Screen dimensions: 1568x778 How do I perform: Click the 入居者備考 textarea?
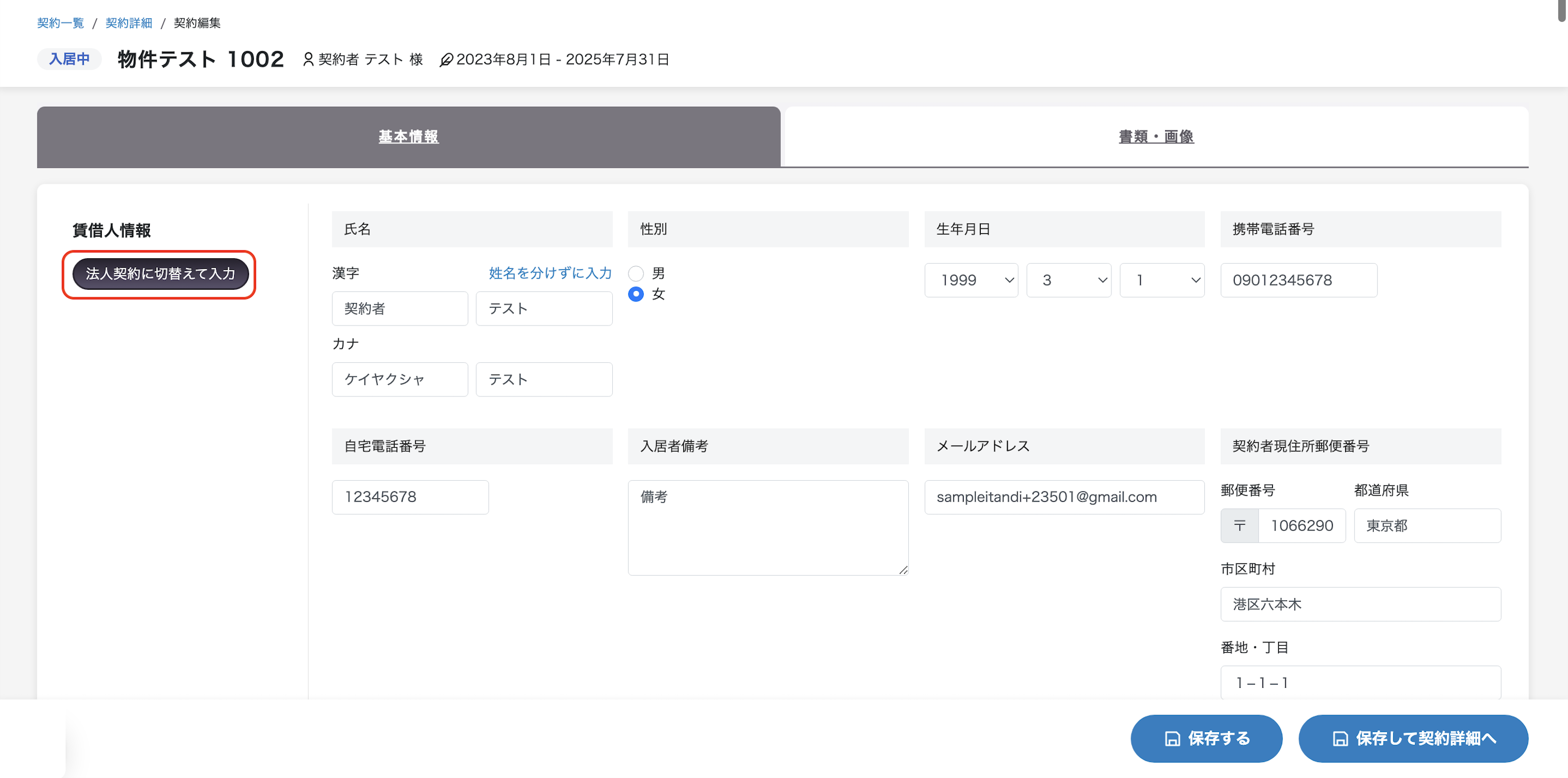tap(768, 528)
